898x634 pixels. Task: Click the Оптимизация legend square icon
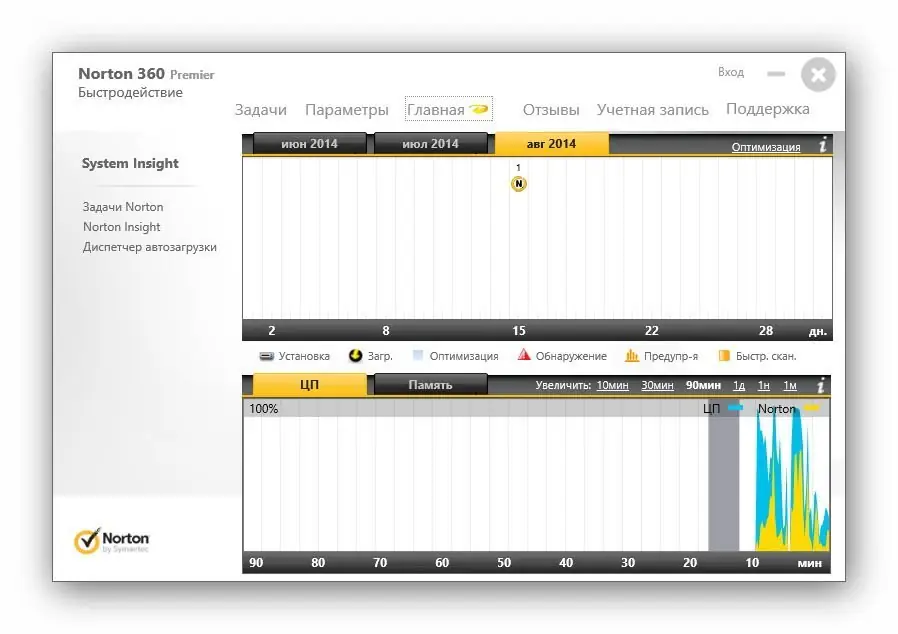click(418, 356)
